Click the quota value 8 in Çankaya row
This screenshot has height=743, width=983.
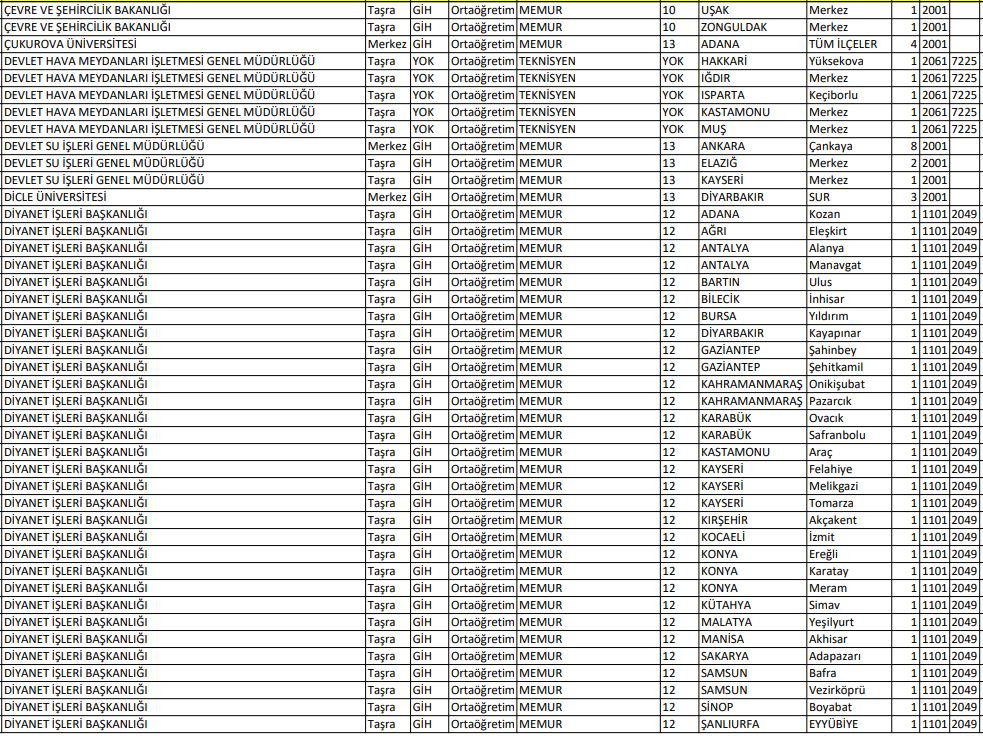click(x=905, y=146)
